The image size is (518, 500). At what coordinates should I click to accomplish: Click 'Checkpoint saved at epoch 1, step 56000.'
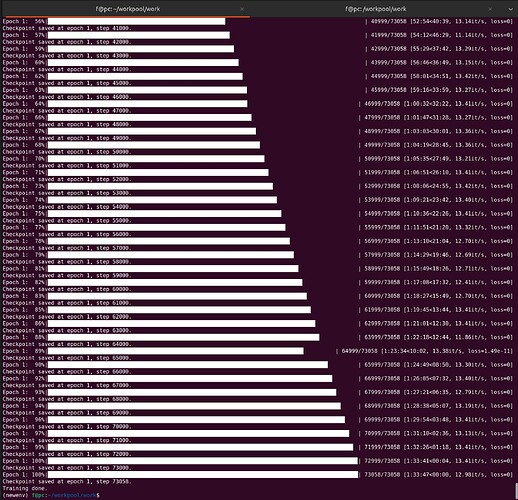tap(67, 234)
